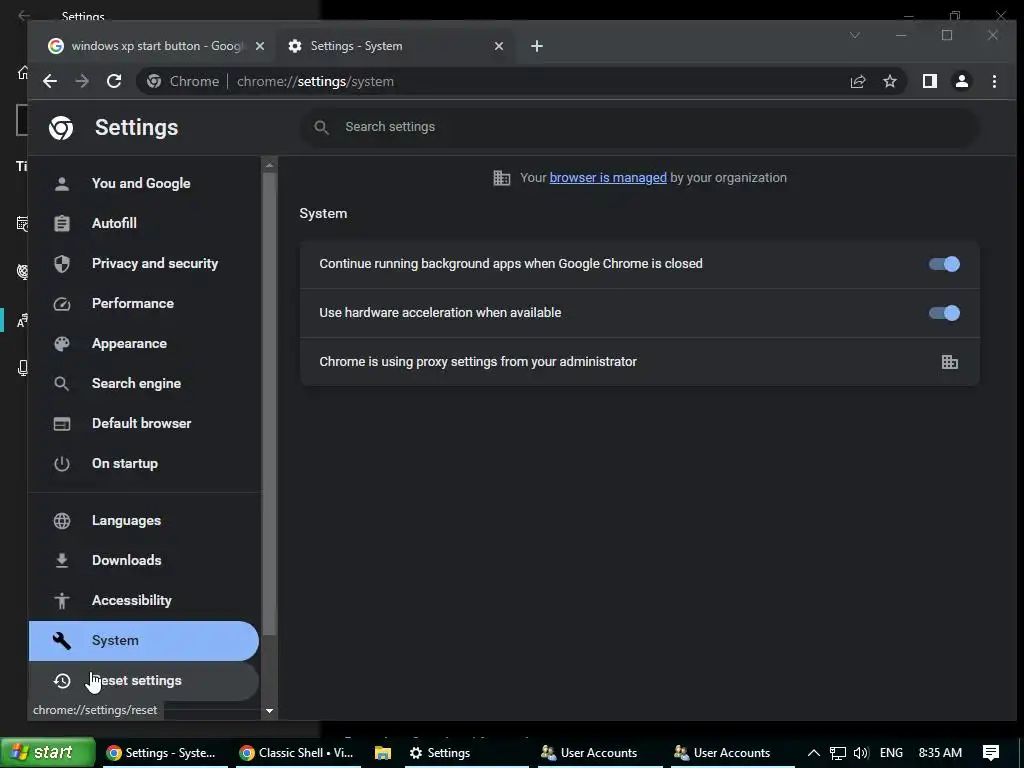This screenshot has width=1024, height=768.
Task: Go to Search engine settings
Action: point(144,383)
